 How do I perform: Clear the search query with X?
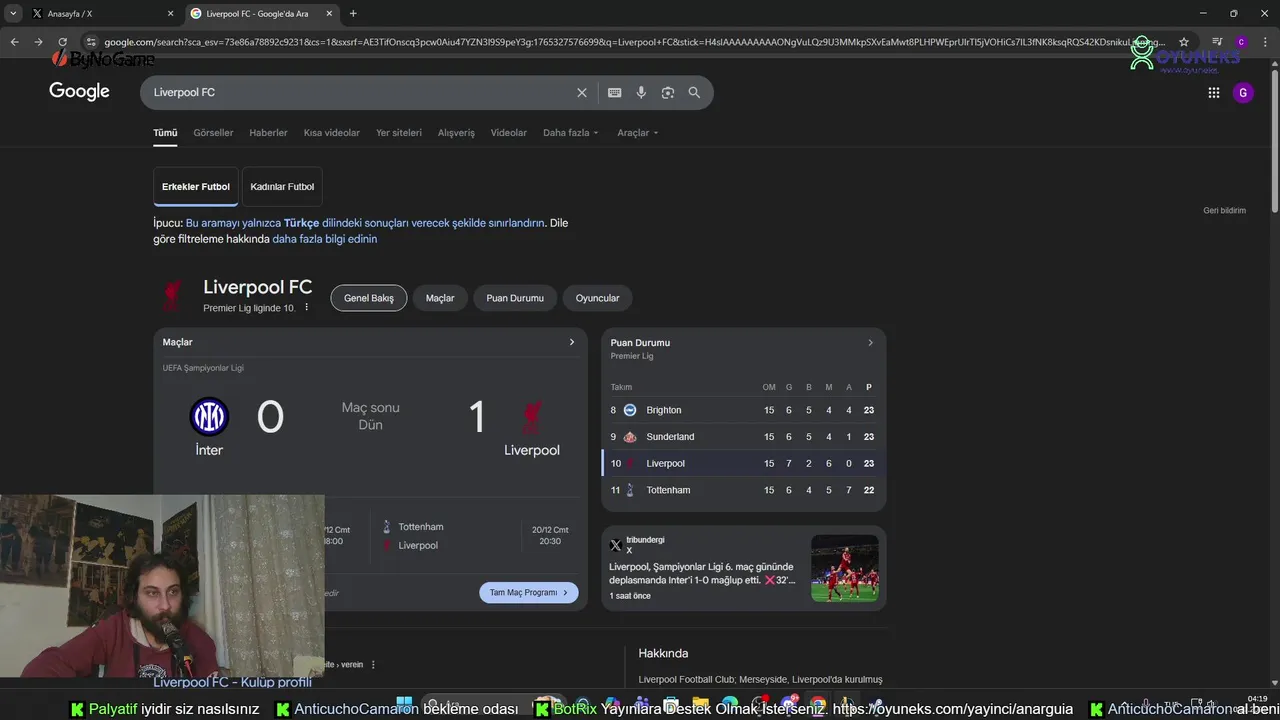(x=582, y=92)
